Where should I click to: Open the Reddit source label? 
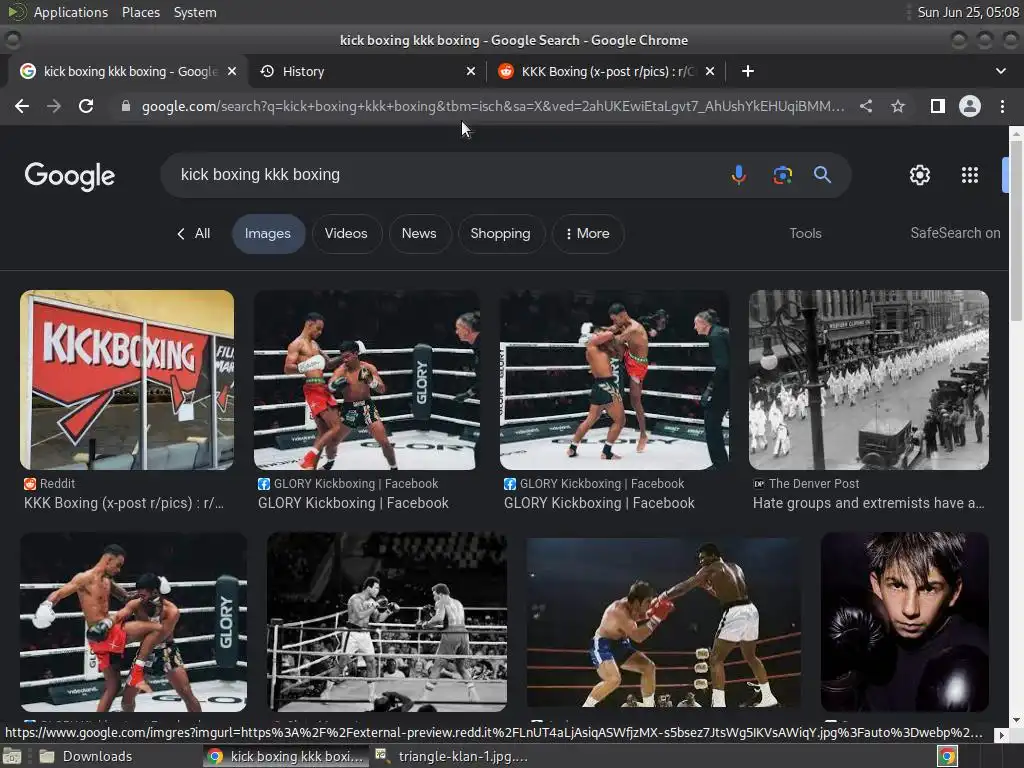50,483
